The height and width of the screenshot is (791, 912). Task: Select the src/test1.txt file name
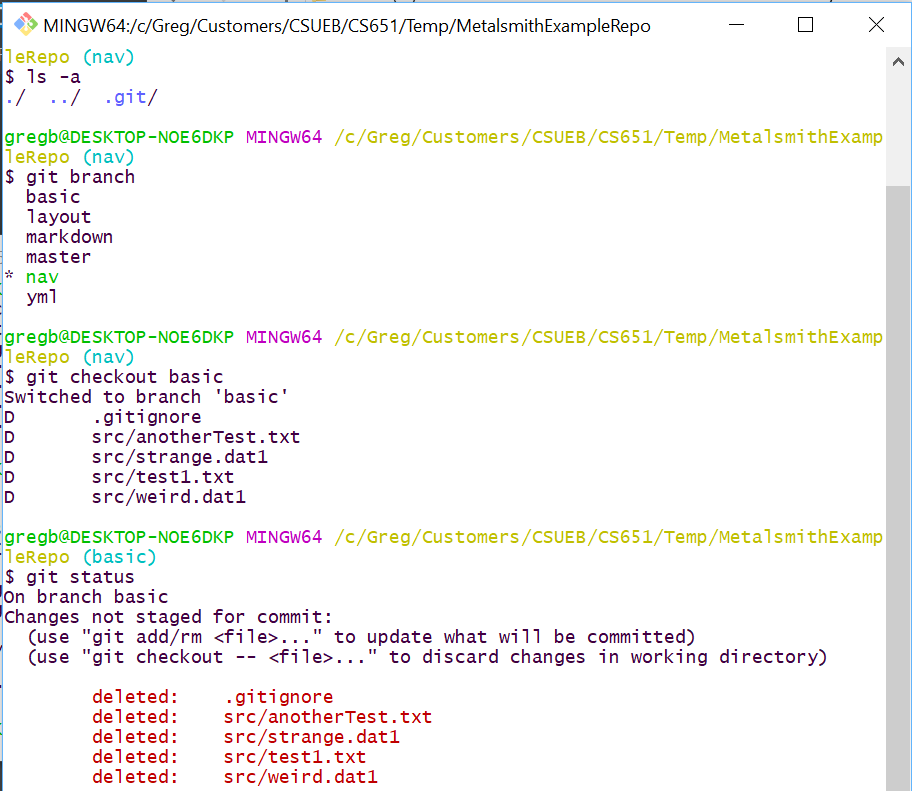point(294,756)
